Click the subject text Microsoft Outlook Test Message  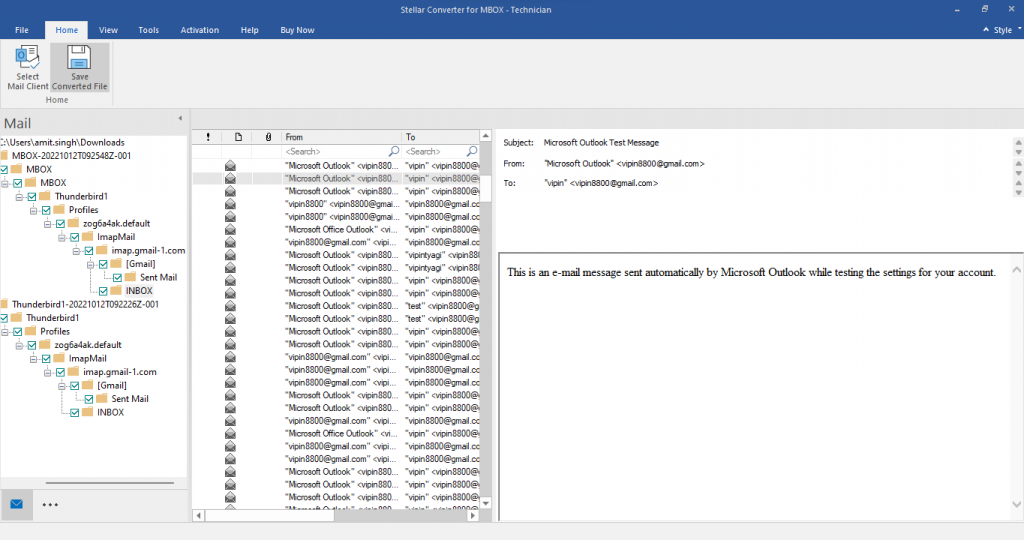pyautogui.click(x=601, y=142)
